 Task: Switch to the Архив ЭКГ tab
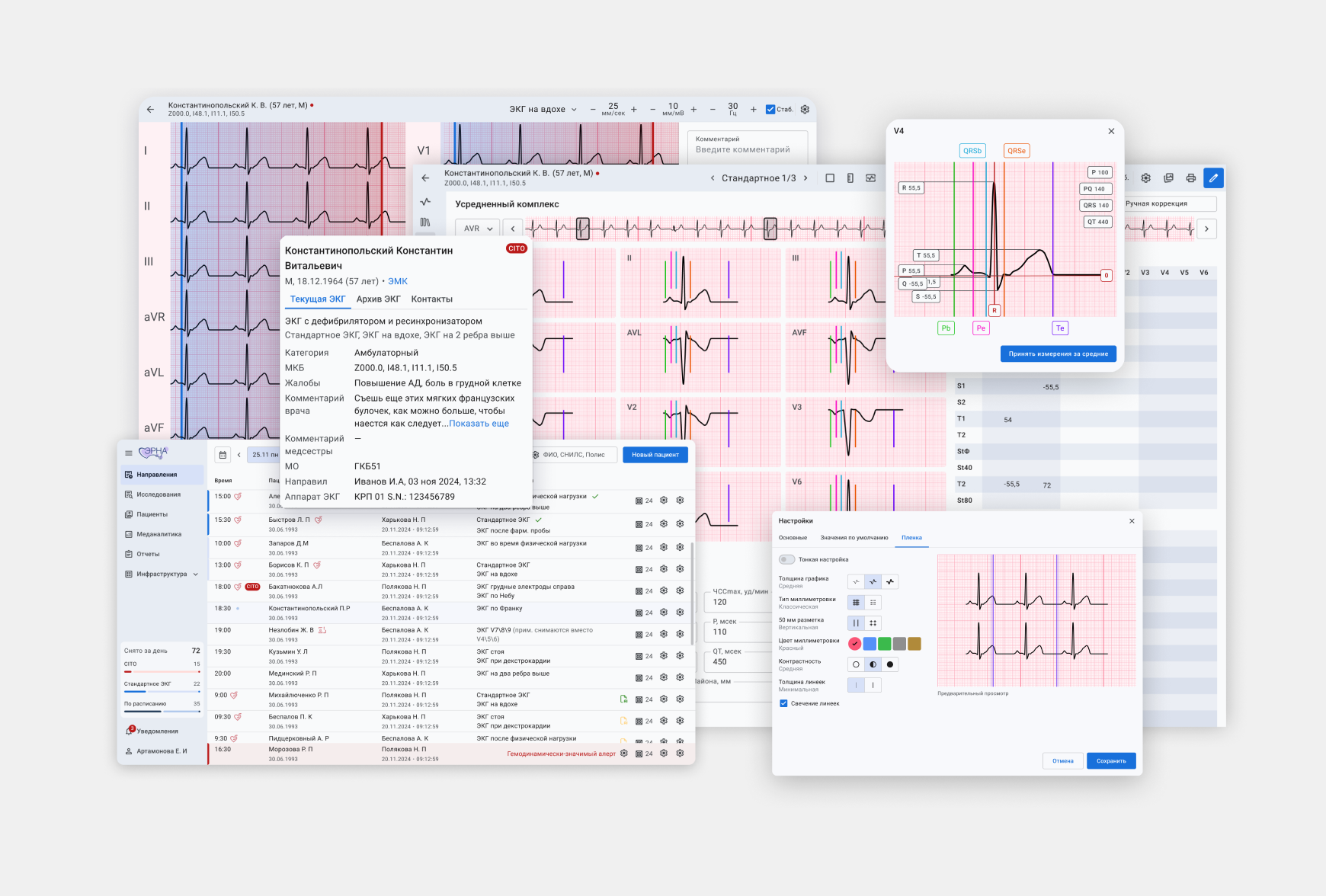378,299
